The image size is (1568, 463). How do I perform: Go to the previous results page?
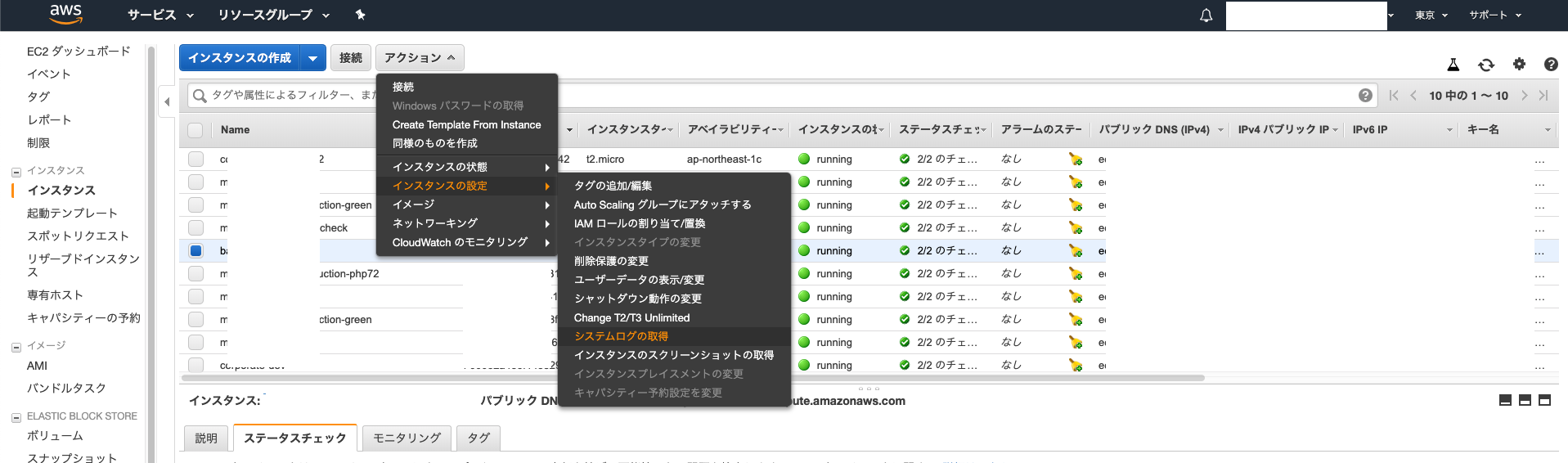[x=1413, y=95]
